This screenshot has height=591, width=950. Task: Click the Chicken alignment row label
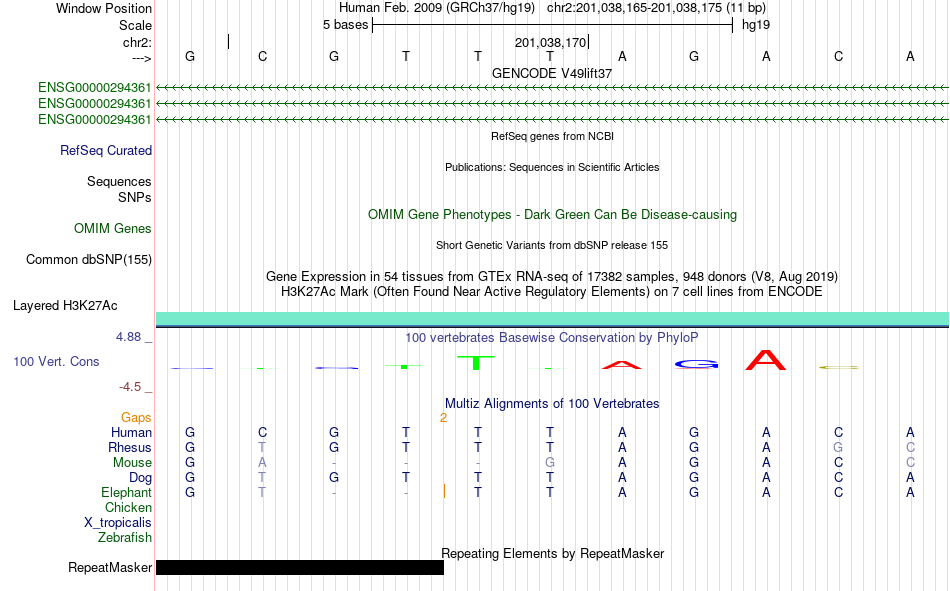[128, 507]
